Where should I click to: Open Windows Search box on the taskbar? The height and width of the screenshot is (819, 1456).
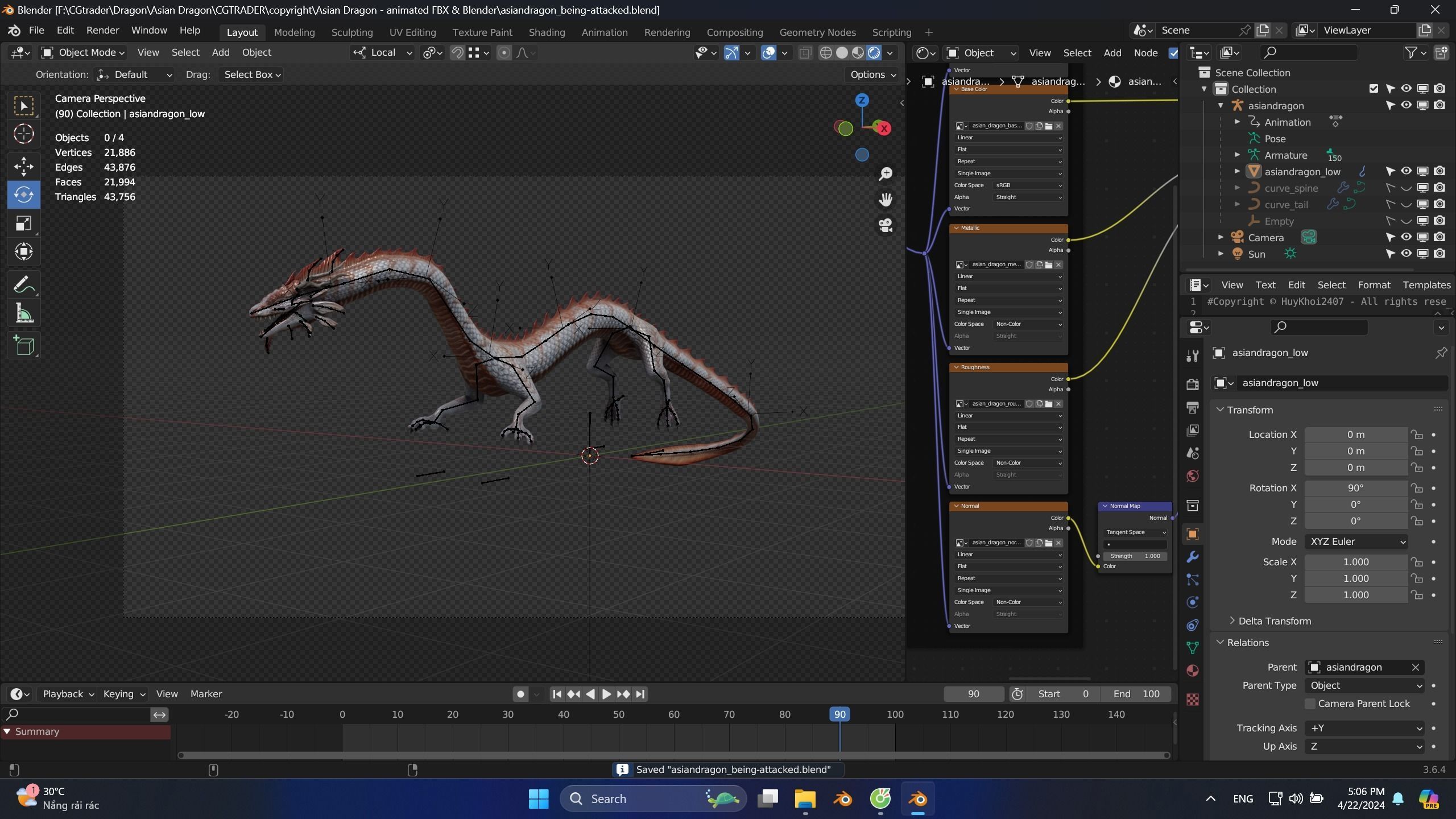[x=652, y=799]
